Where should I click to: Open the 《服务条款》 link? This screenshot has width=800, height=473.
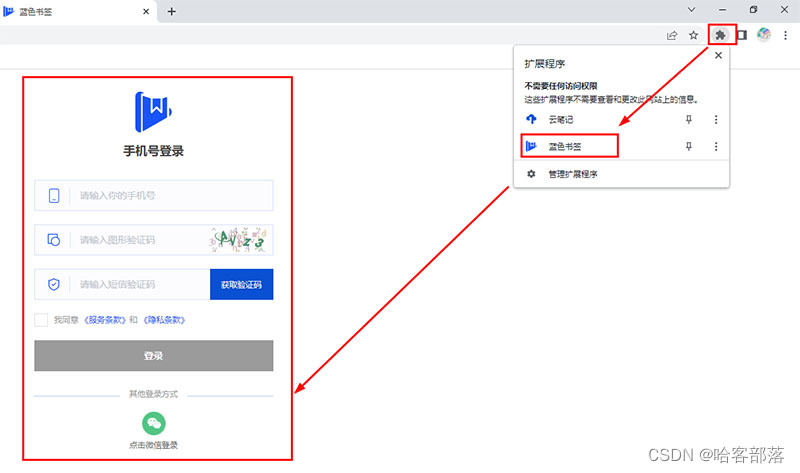(105, 320)
